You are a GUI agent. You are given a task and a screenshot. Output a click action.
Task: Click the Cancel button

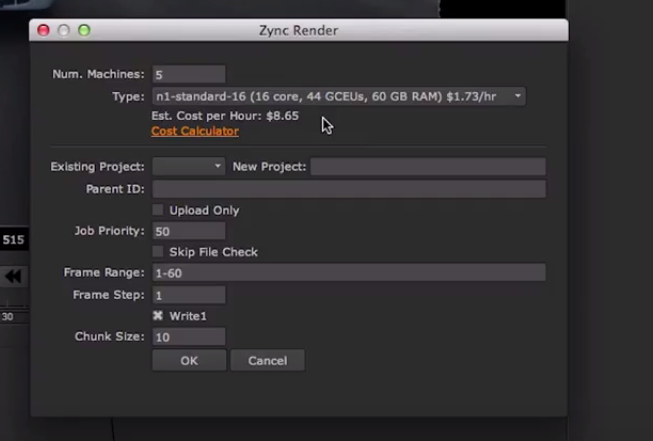pyautogui.click(x=267, y=361)
